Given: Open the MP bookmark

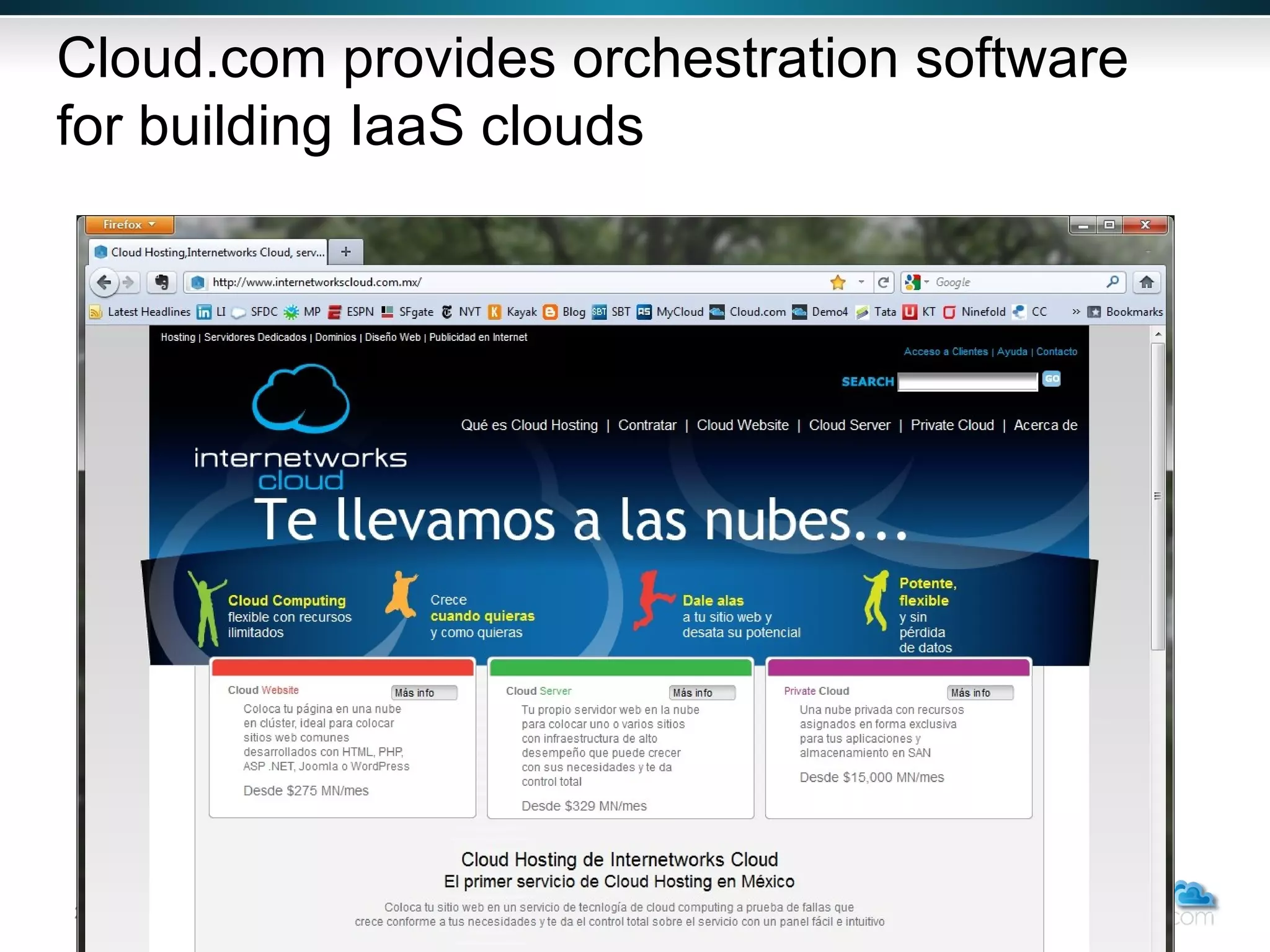Looking at the screenshot, I should tap(302, 312).
